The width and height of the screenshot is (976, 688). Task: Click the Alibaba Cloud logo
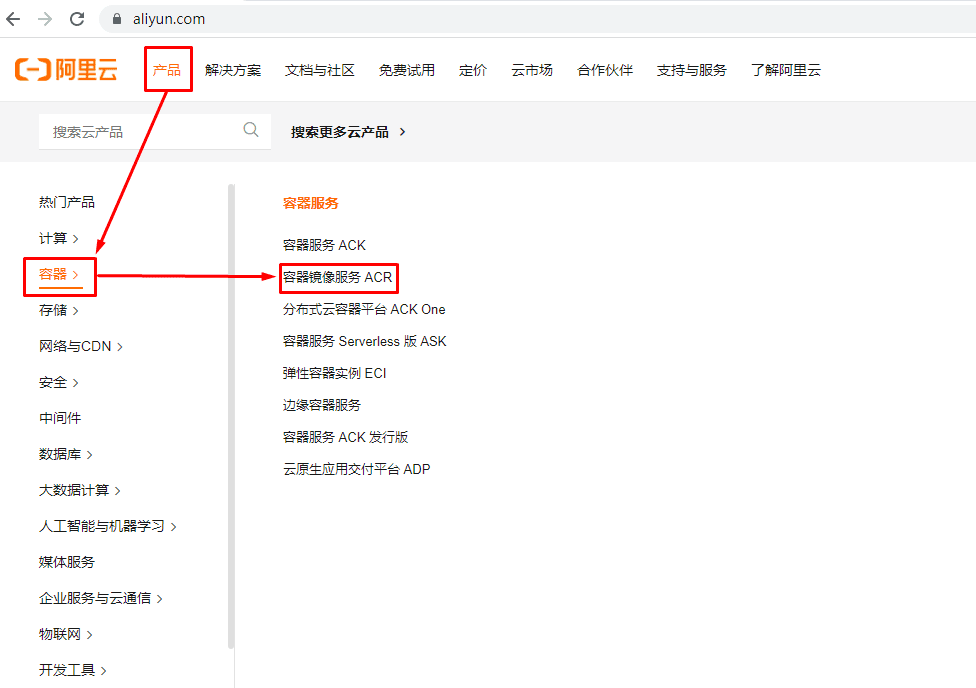tap(66, 70)
